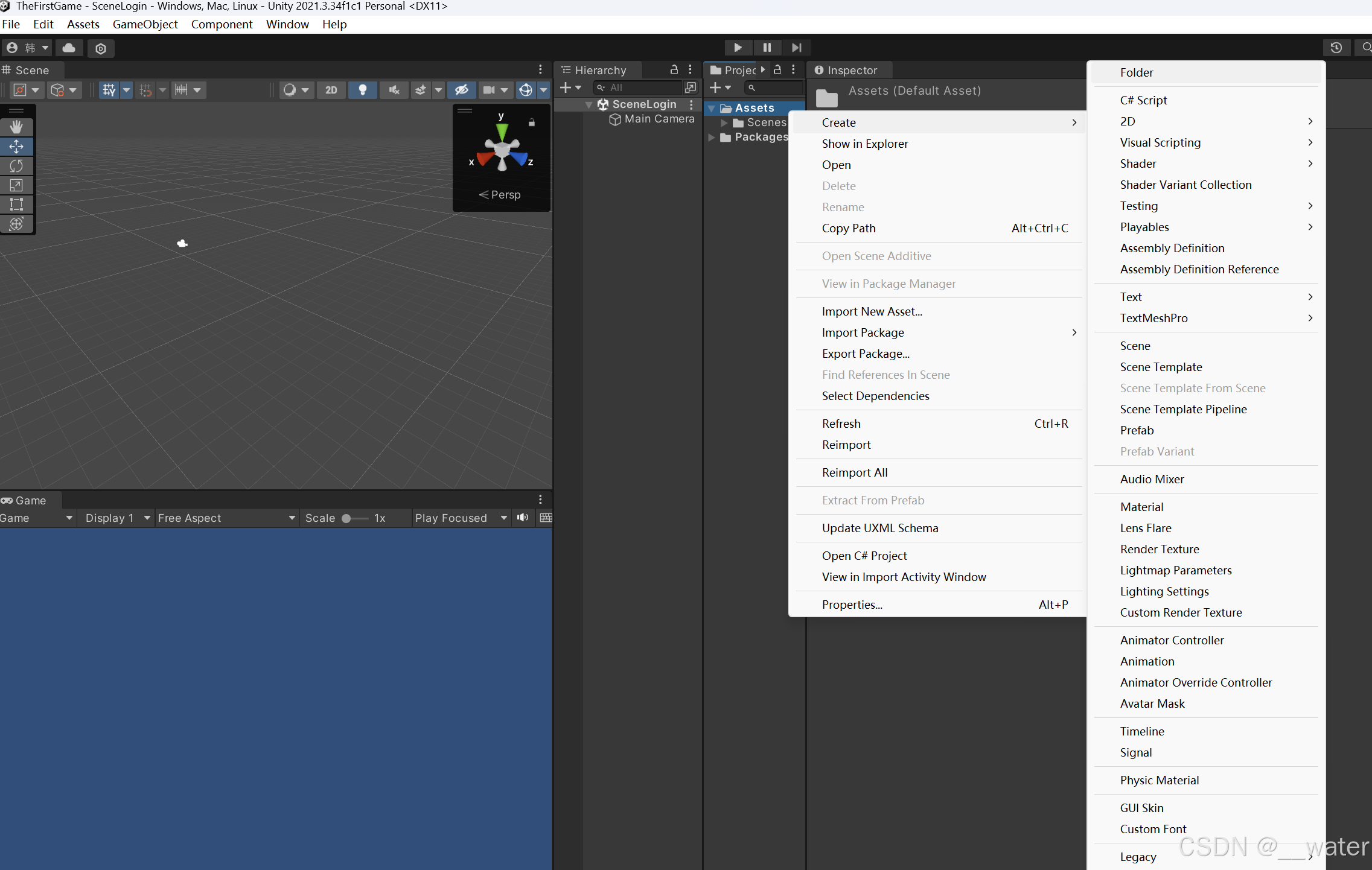Viewport: 1372px width, 870px height.
Task: Toggle 2D view mode
Action: (x=331, y=90)
